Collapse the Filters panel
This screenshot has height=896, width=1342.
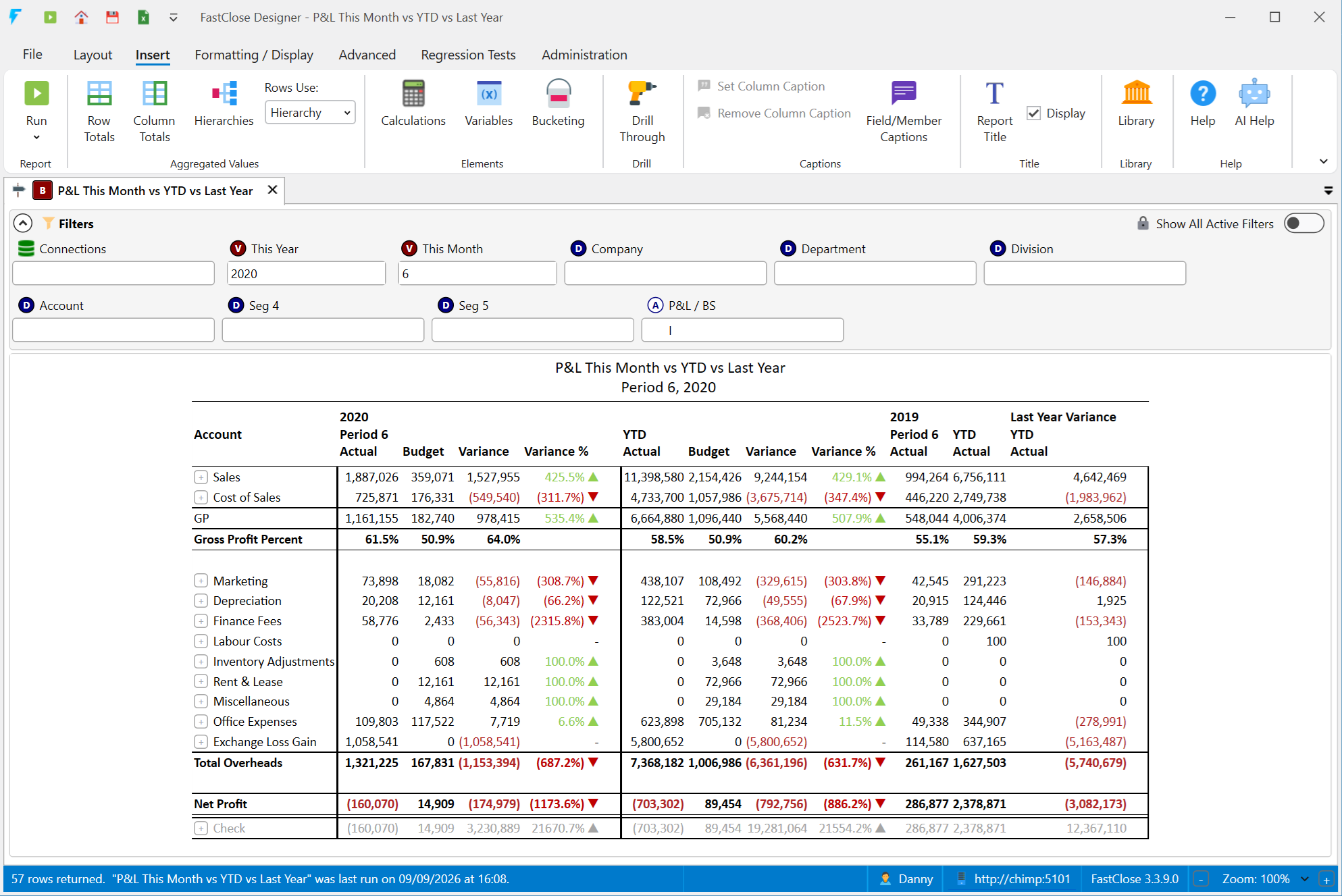(x=23, y=223)
